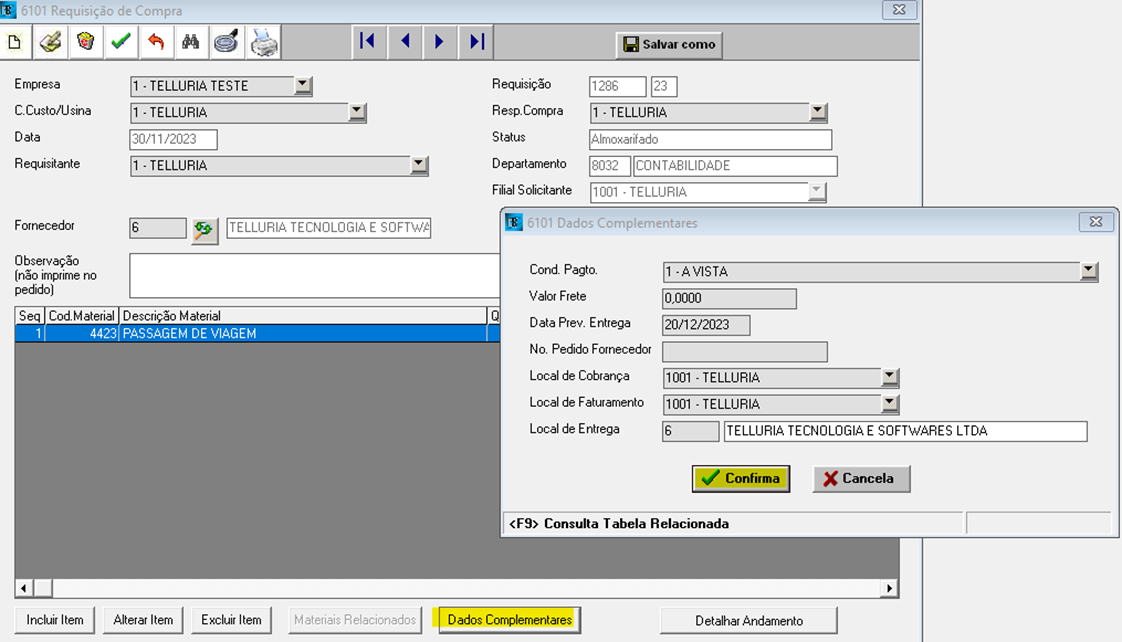Click the delete trash bin icon

coord(86,42)
